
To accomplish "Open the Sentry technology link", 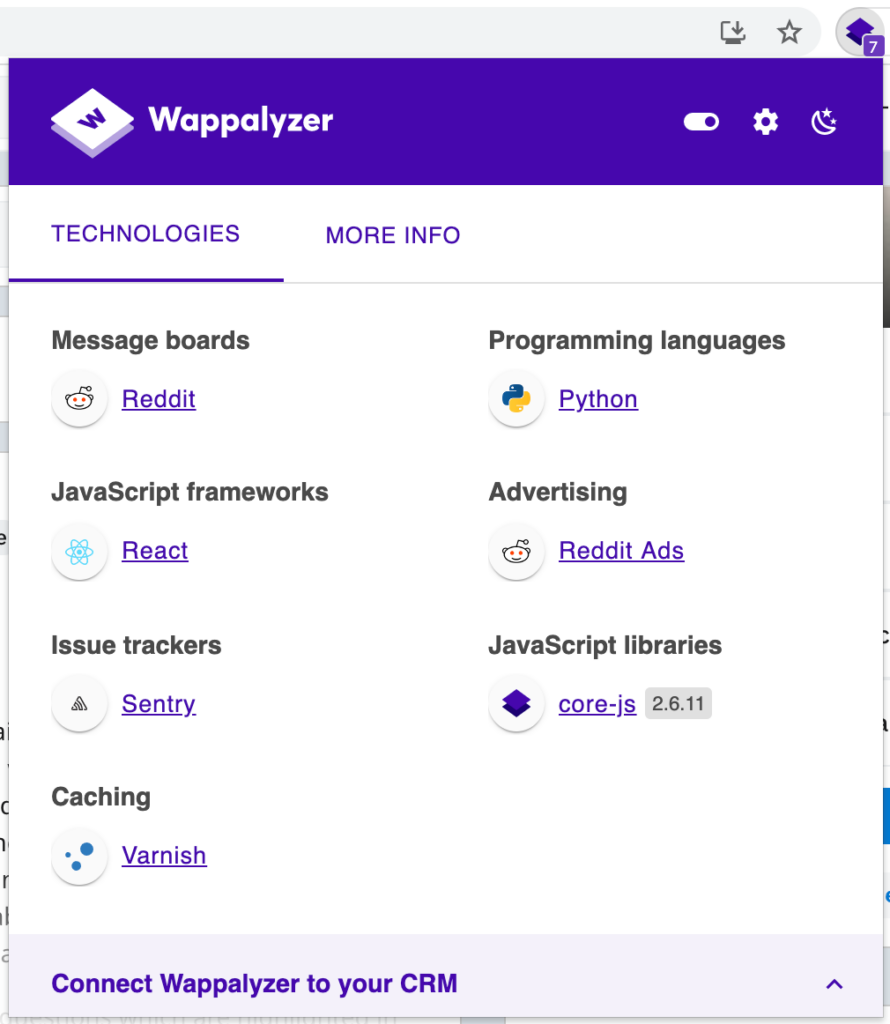I will [x=159, y=703].
